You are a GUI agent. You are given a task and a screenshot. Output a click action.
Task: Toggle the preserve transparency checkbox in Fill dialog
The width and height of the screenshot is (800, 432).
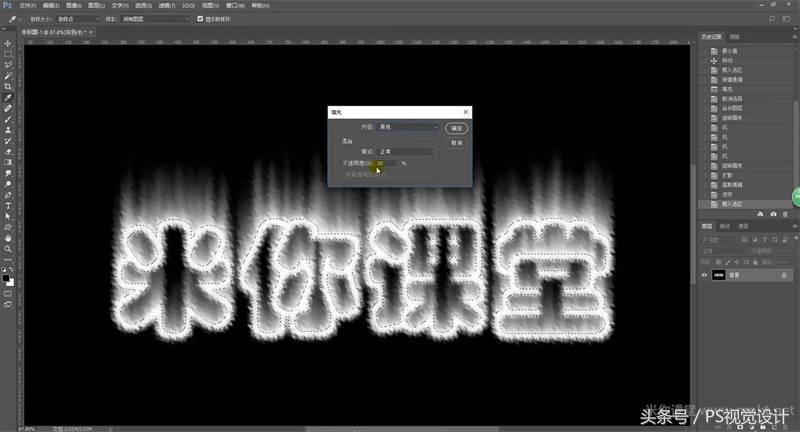pos(341,174)
